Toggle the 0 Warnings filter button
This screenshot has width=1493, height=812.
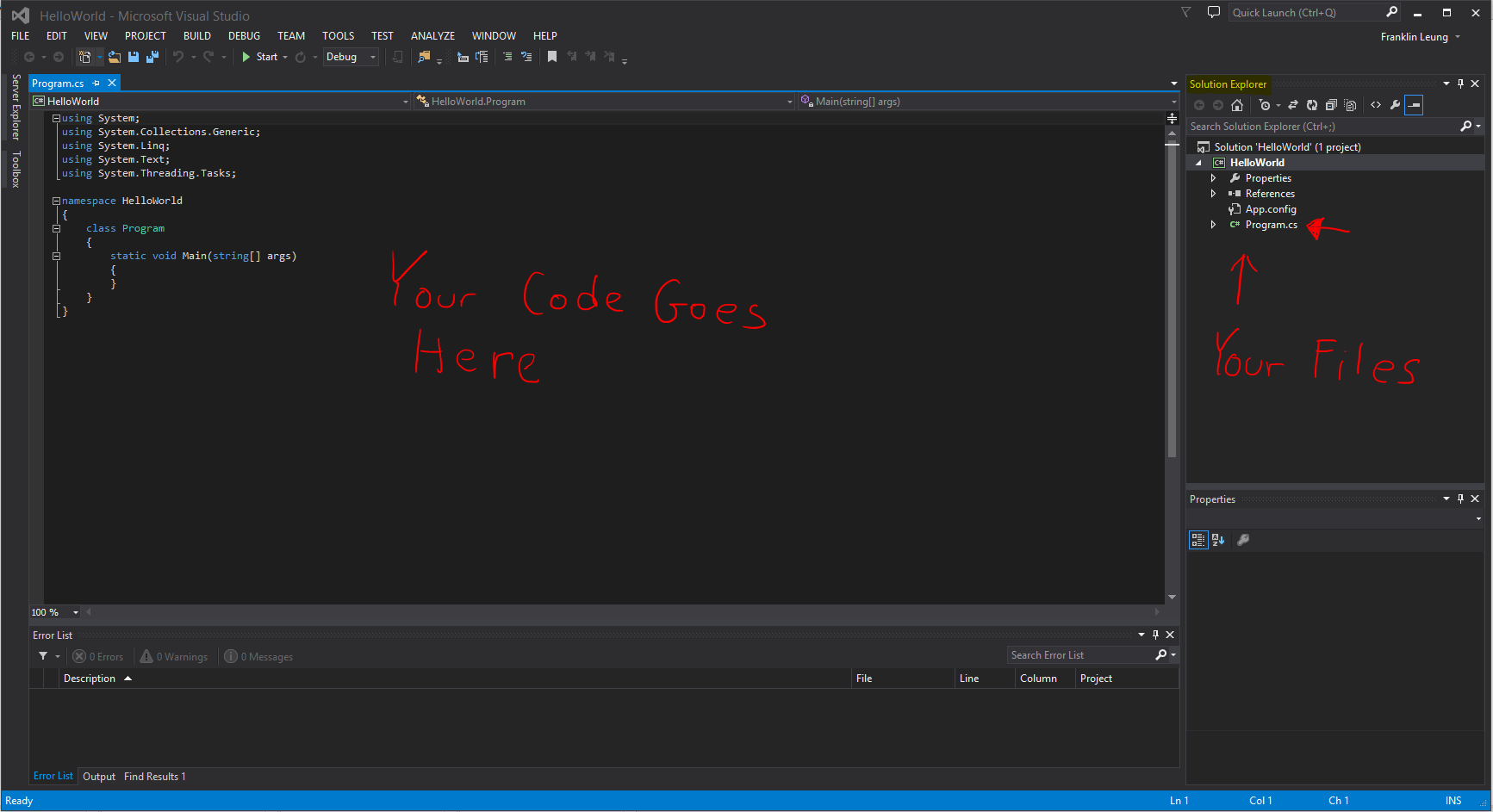click(x=174, y=656)
